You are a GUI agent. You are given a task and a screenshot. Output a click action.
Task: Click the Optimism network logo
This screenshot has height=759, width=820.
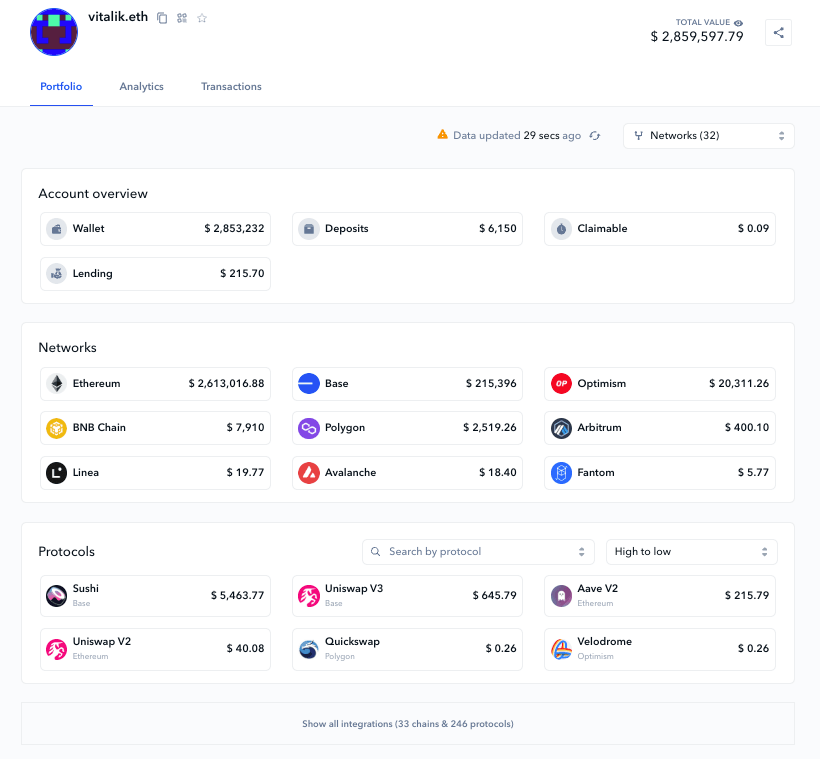pyautogui.click(x=561, y=383)
